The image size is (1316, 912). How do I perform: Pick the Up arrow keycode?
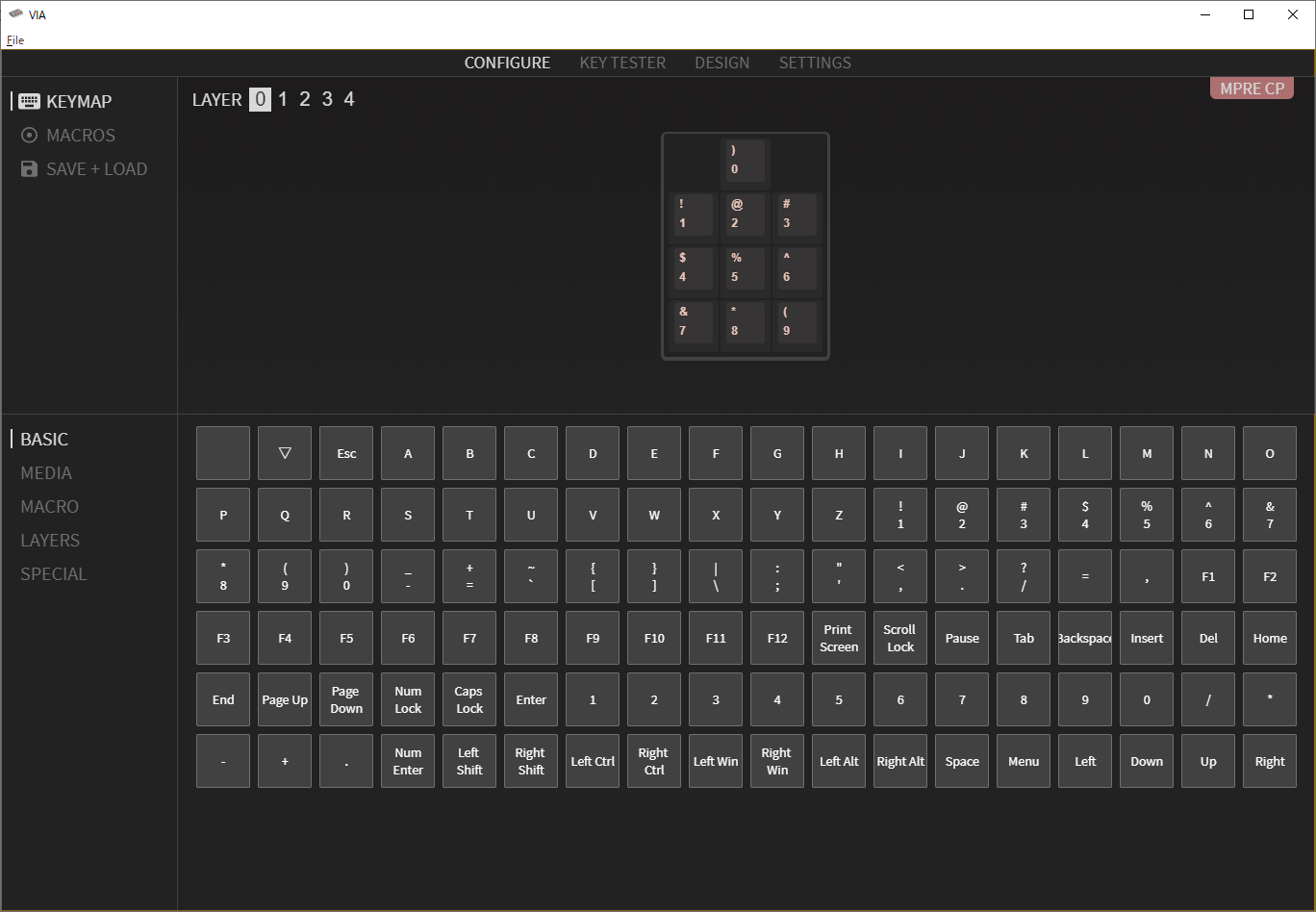pyautogui.click(x=1208, y=761)
